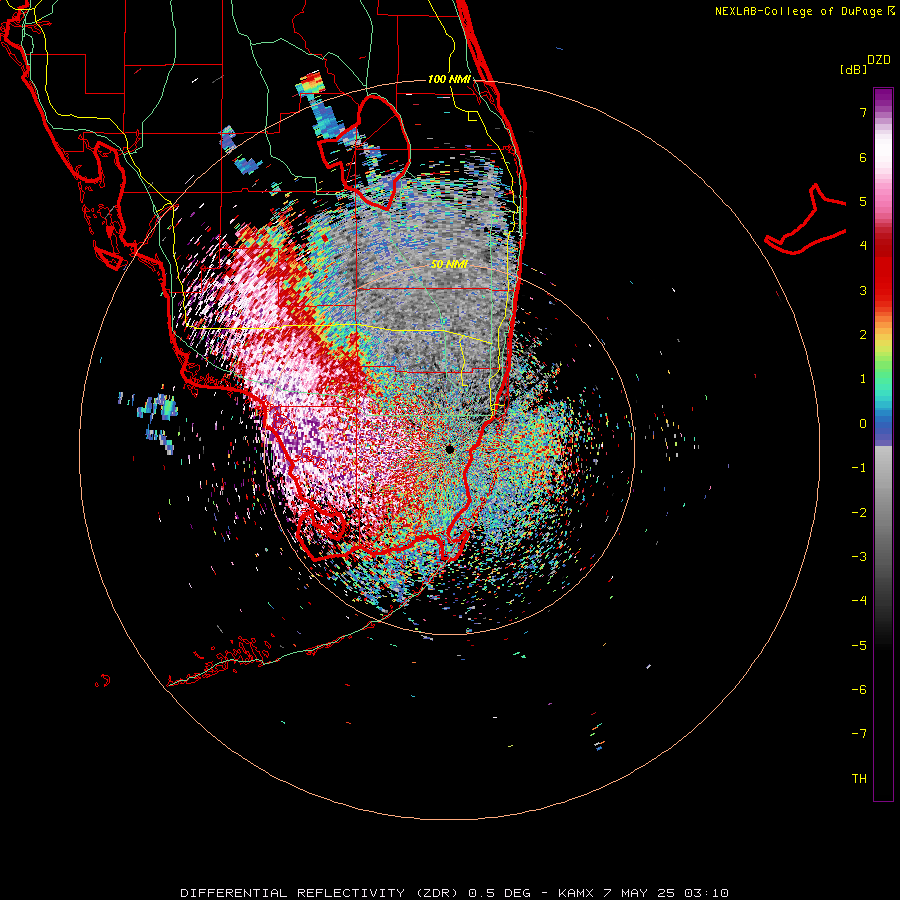900x900 pixels.
Task: Click the 100 NMI range ring label
Action: (x=449, y=79)
